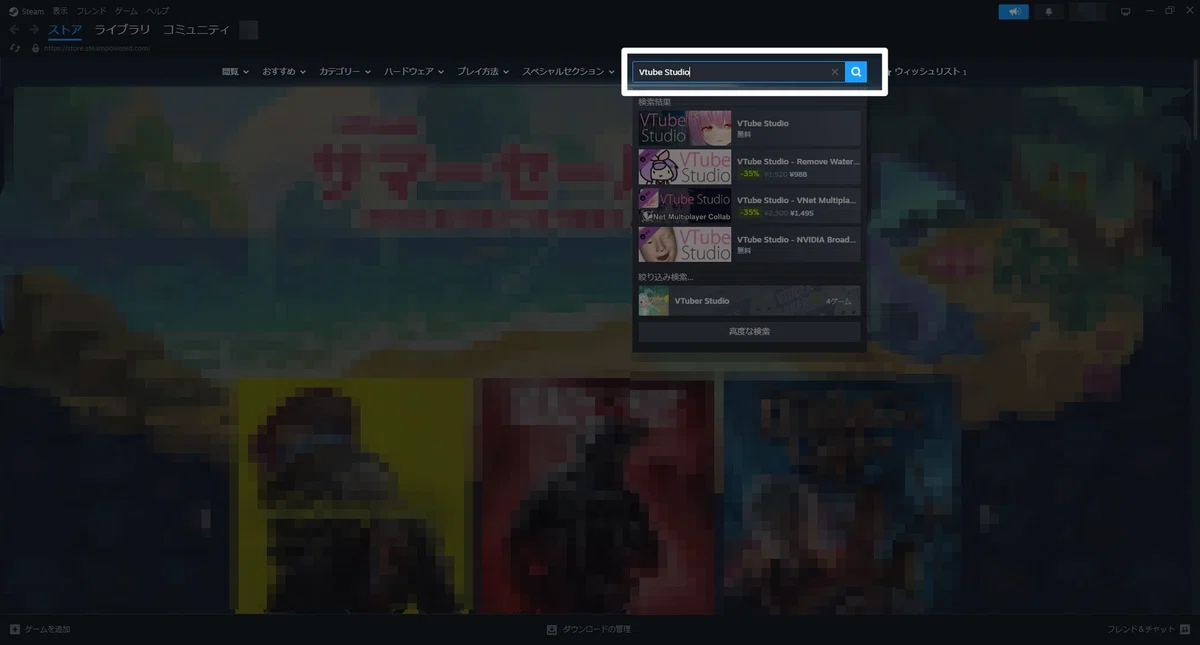Click the ゲームを追加 button
This screenshot has height=645, width=1200.
point(40,629)
